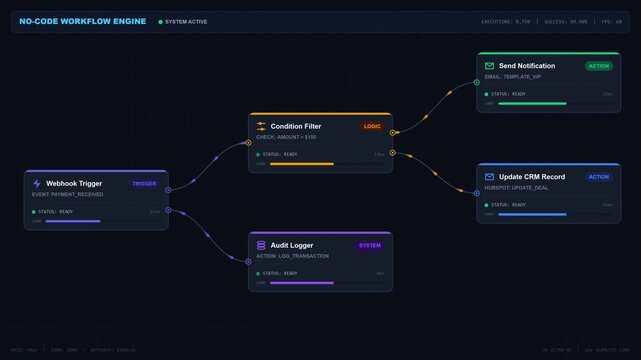Select the Audit Logger input port
This screenshot has width=641, height=360.
click(248, 262)
